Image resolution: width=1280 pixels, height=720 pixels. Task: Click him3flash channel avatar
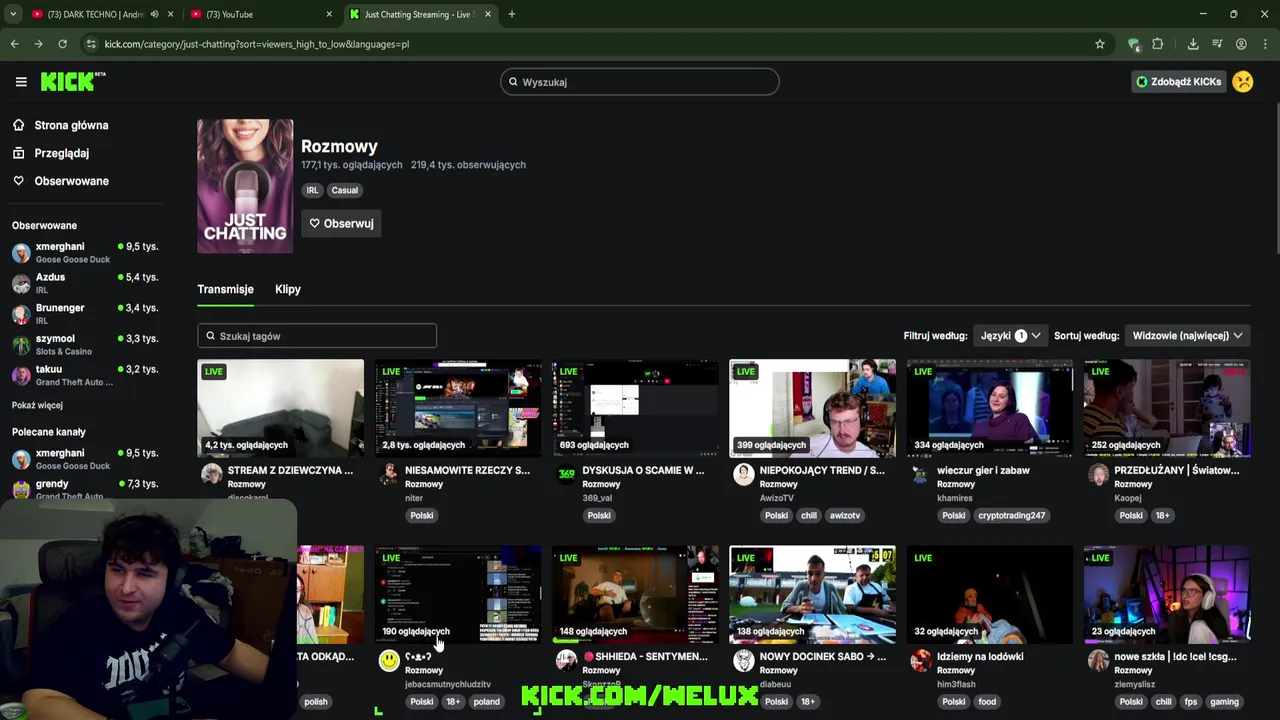pos(920,661)
